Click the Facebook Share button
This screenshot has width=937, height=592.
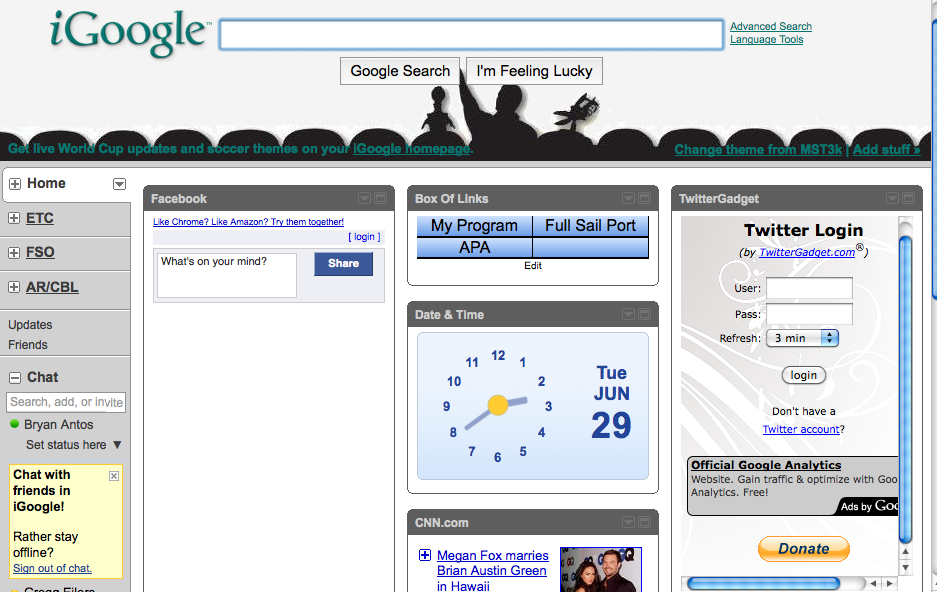[x=344, y=263]
